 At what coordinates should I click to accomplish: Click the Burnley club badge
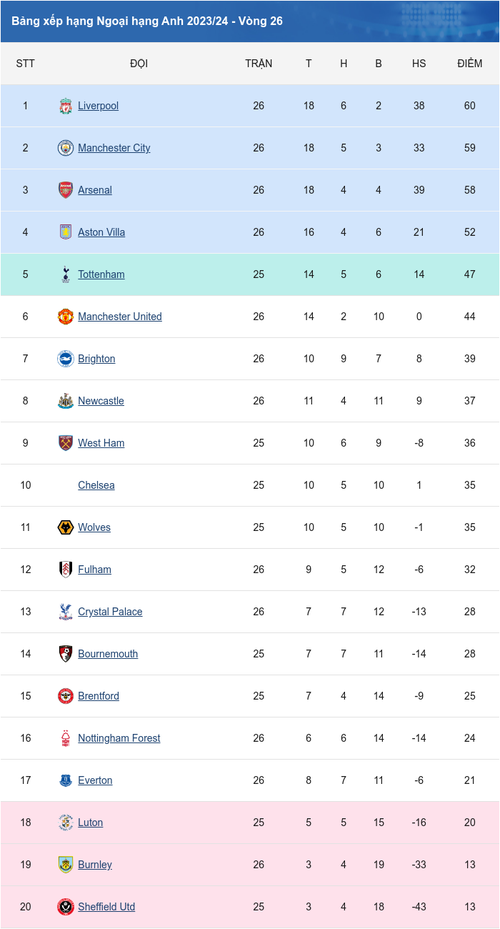point(66,864)
